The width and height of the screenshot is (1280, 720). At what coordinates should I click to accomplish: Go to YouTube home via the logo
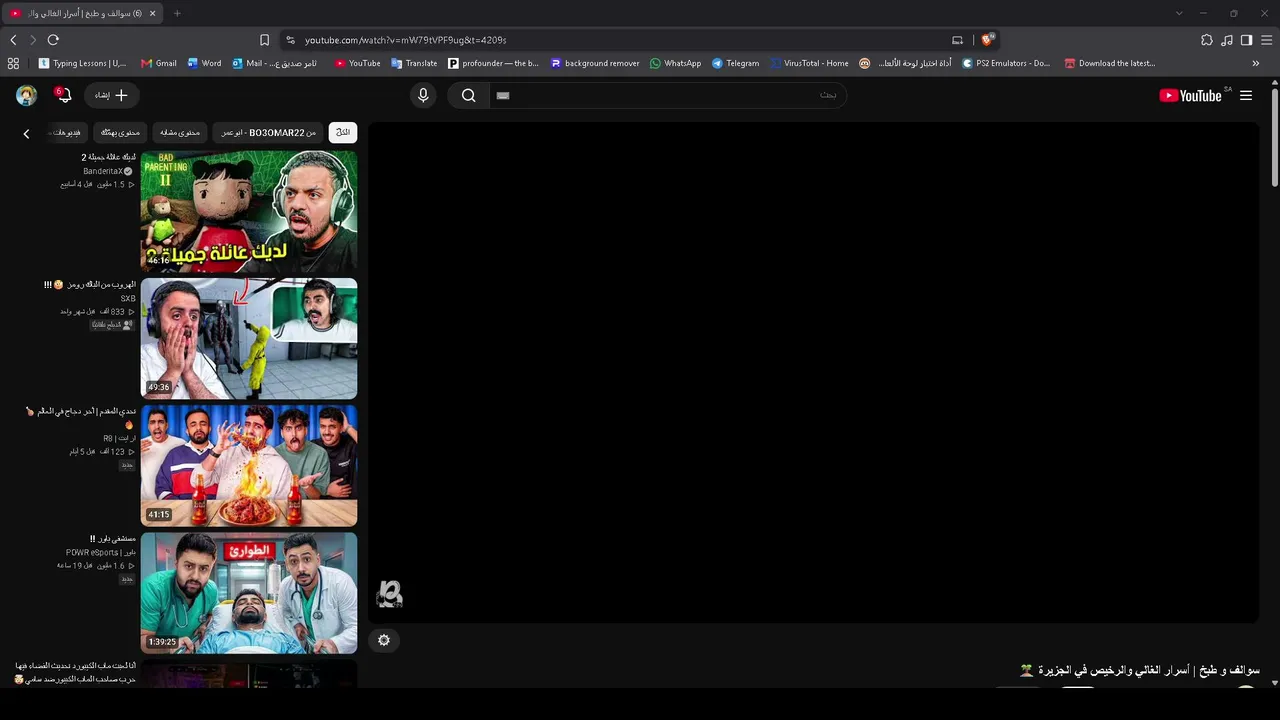click(1190, 95)
